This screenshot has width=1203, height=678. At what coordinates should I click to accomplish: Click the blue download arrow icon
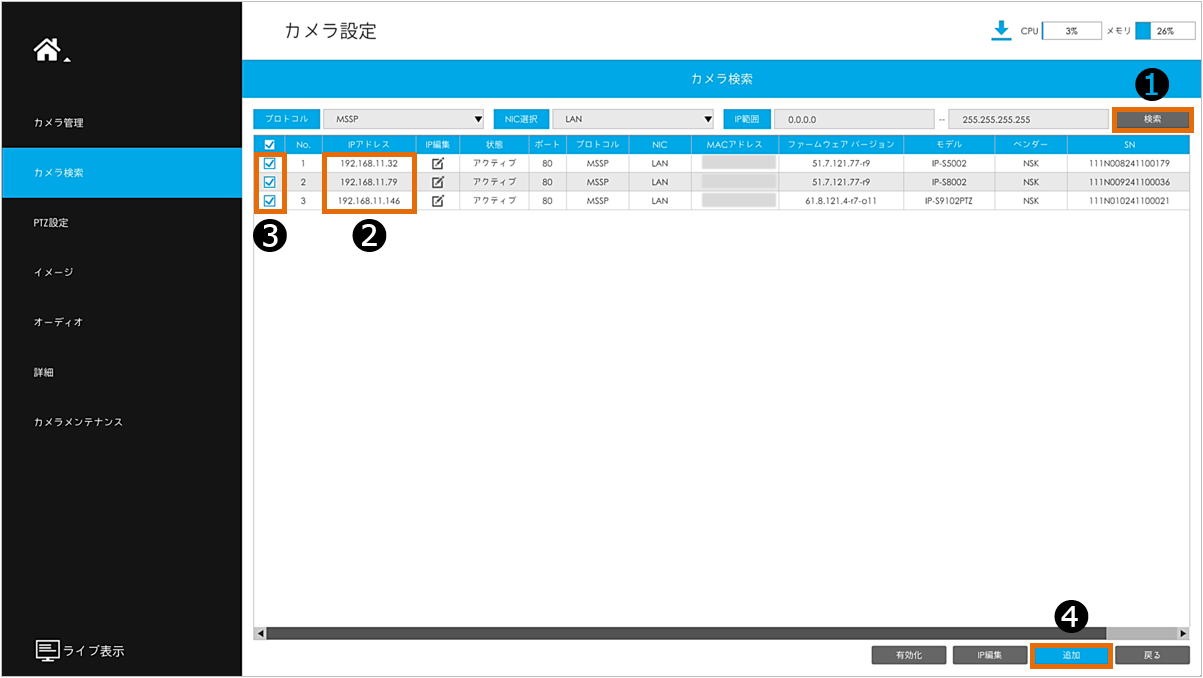click(1001, 31)
